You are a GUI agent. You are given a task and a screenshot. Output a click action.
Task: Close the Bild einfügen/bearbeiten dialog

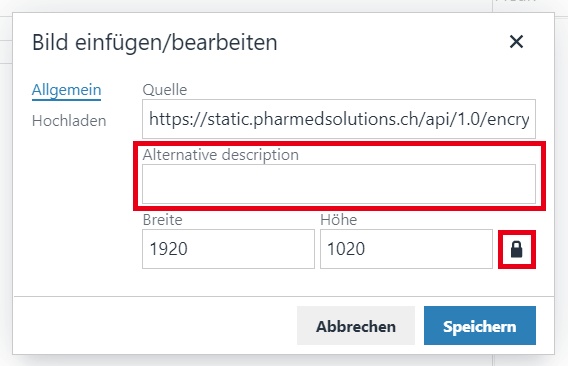tap(516, 42)
